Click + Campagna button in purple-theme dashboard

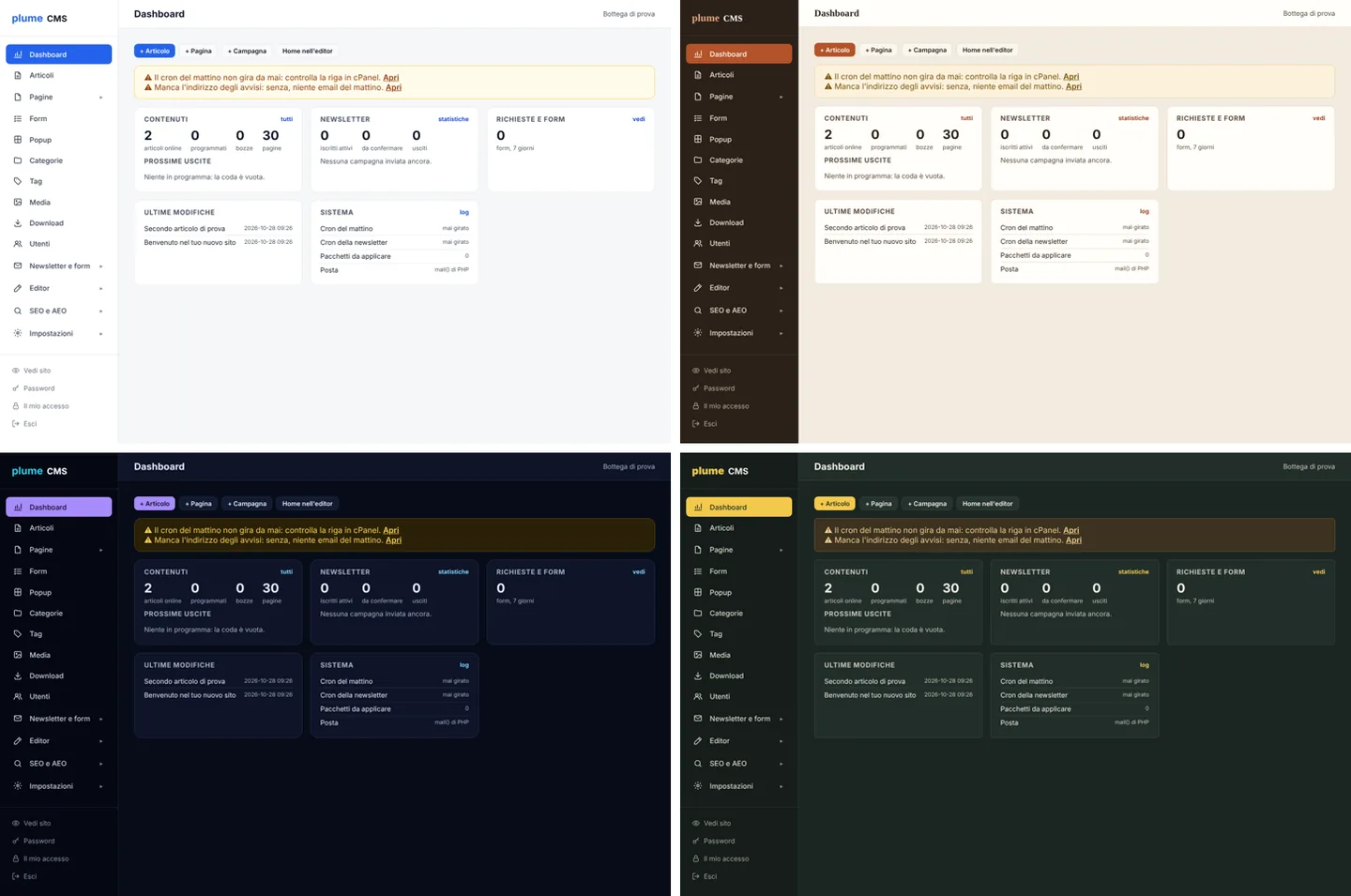247,504
